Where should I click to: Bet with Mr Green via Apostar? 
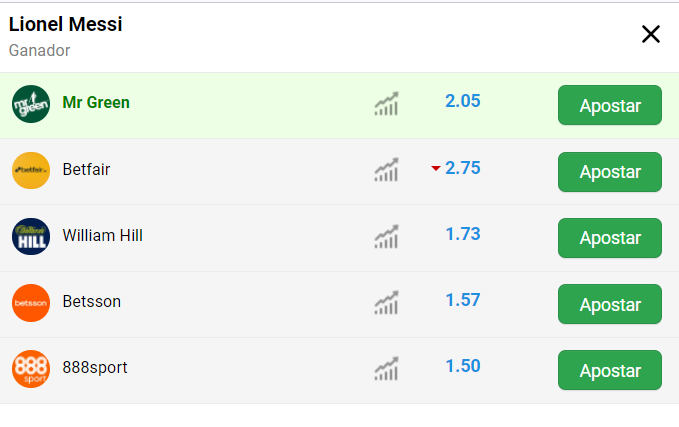[610, 105]
